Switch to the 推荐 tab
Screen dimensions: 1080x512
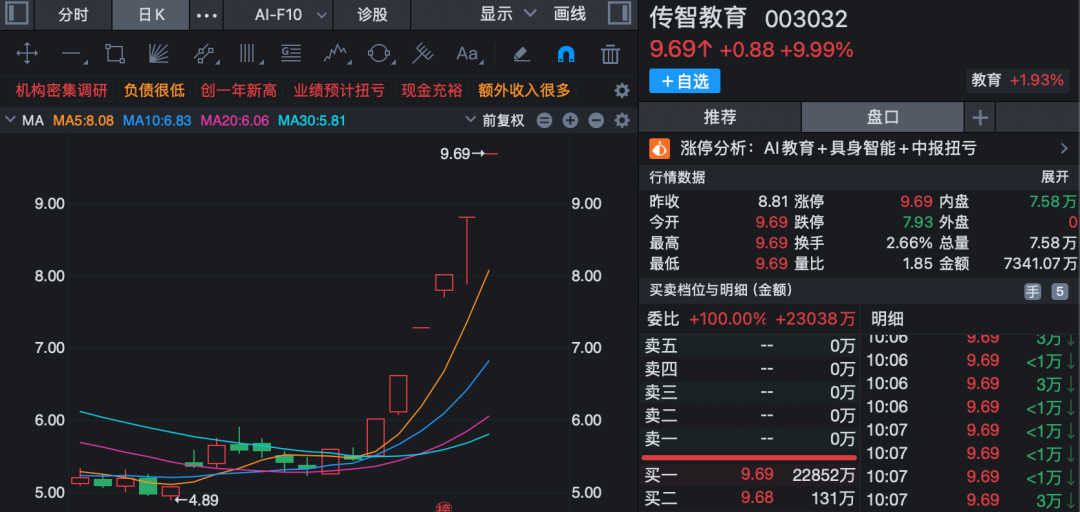tap(720, 118)
